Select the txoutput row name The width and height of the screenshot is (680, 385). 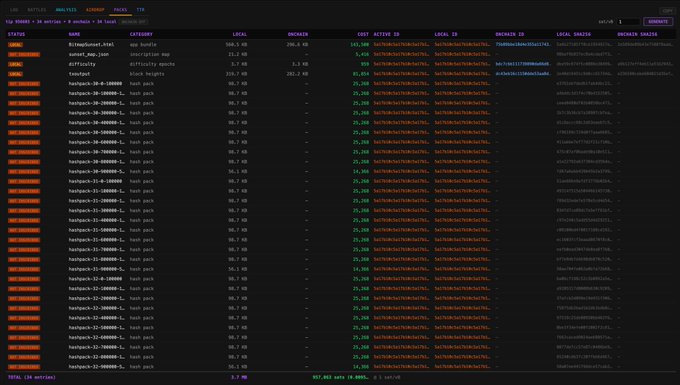[79, 74]
